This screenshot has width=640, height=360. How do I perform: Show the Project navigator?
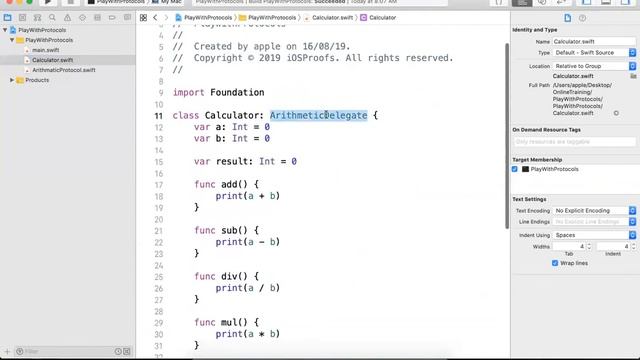[x=7, y=18]
